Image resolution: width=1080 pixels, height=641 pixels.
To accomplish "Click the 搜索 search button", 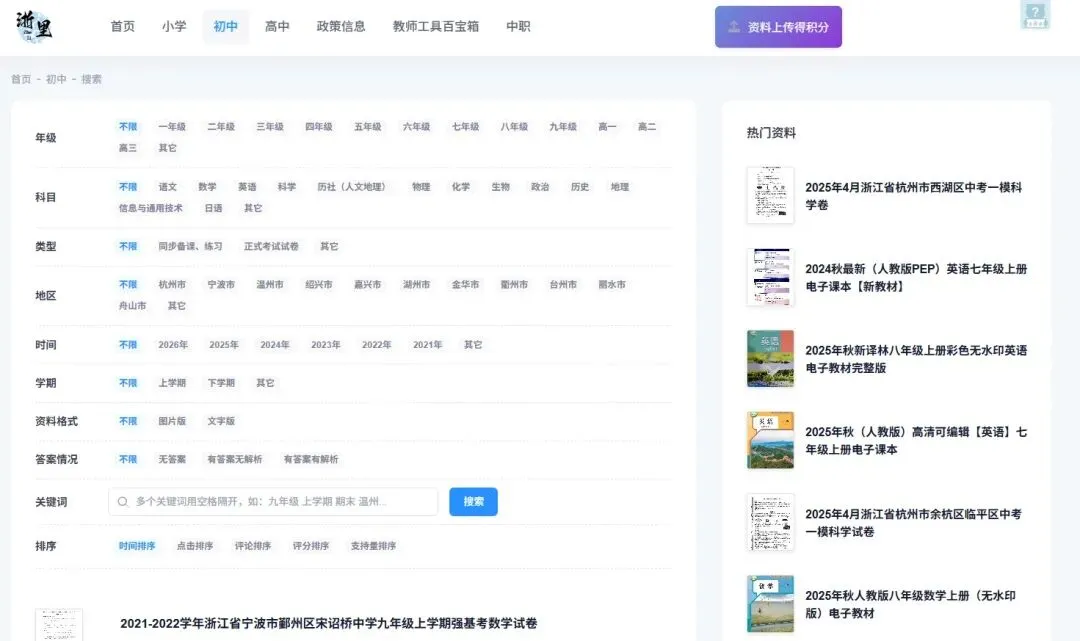I will pos(473,501).
